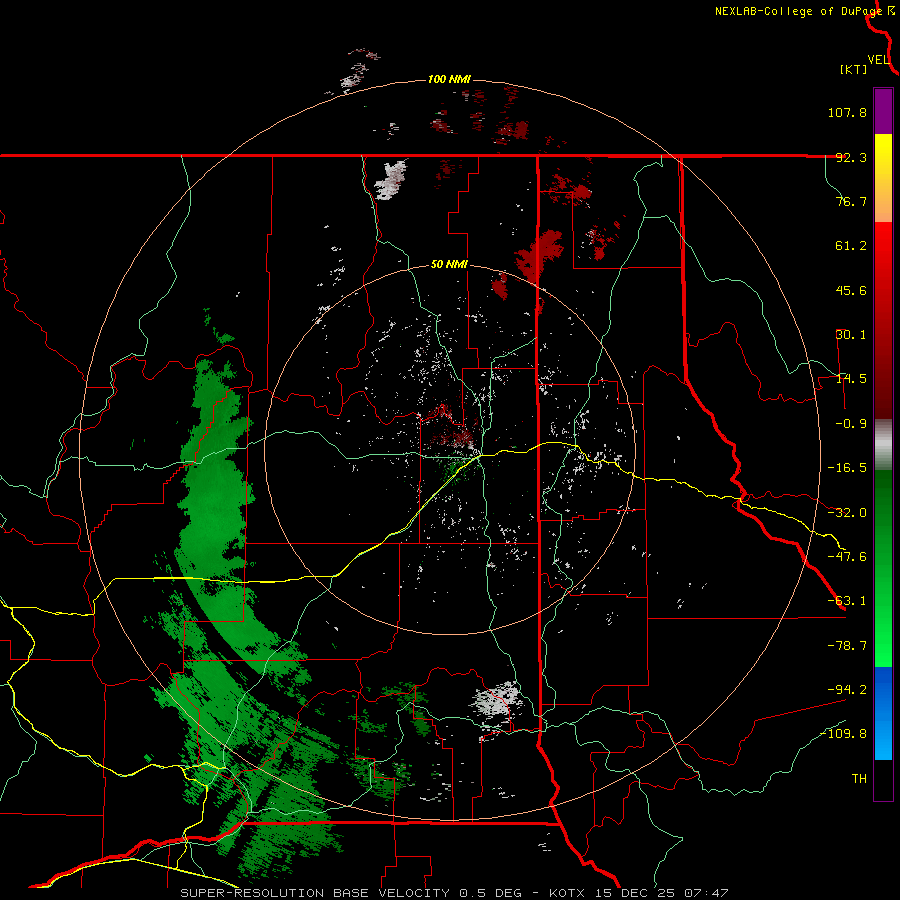Click the 100 NMI range ring label
The width and height of the screenshot is (900, 900).
tap(449, 79)
